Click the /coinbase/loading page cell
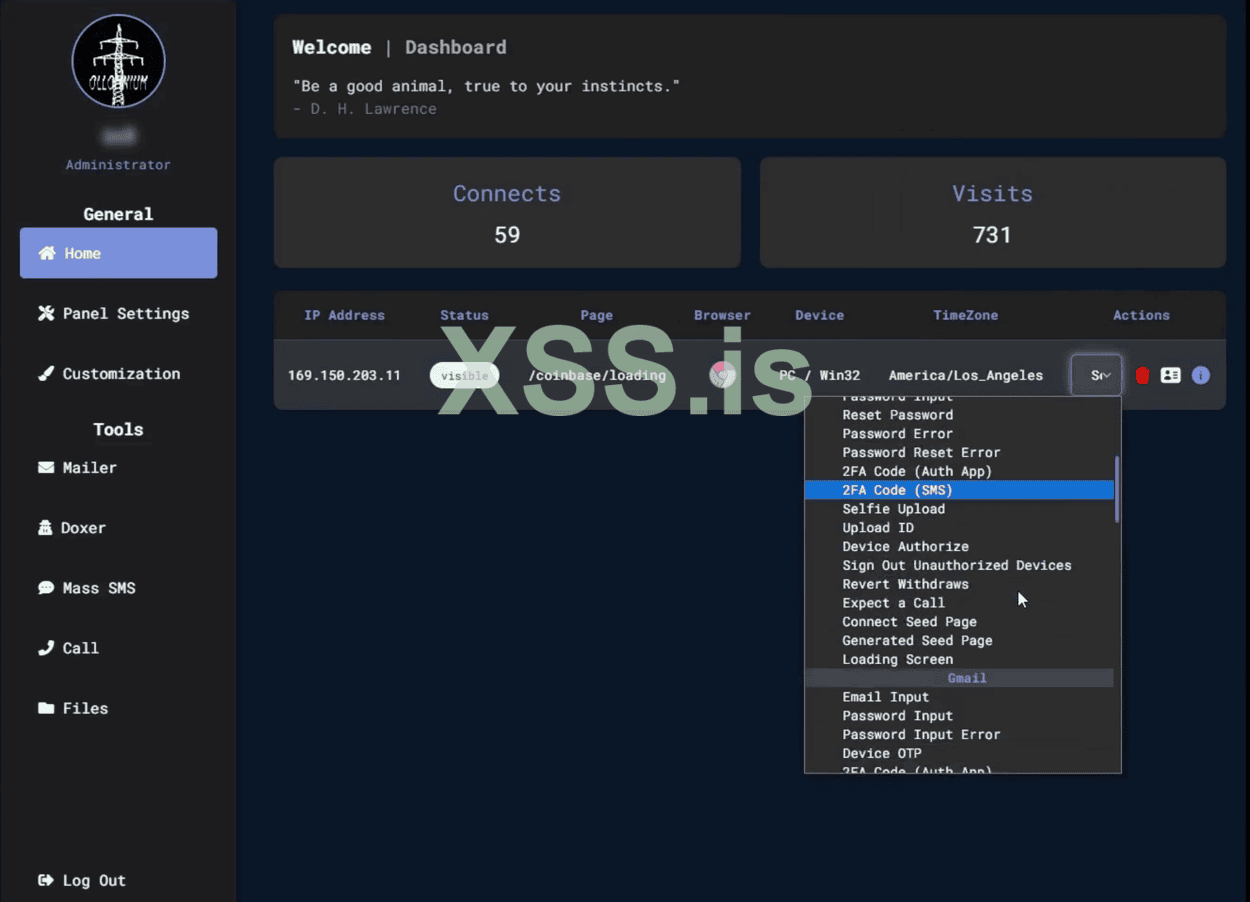The width and height of the screenshot is (1250, 902). 597,375
